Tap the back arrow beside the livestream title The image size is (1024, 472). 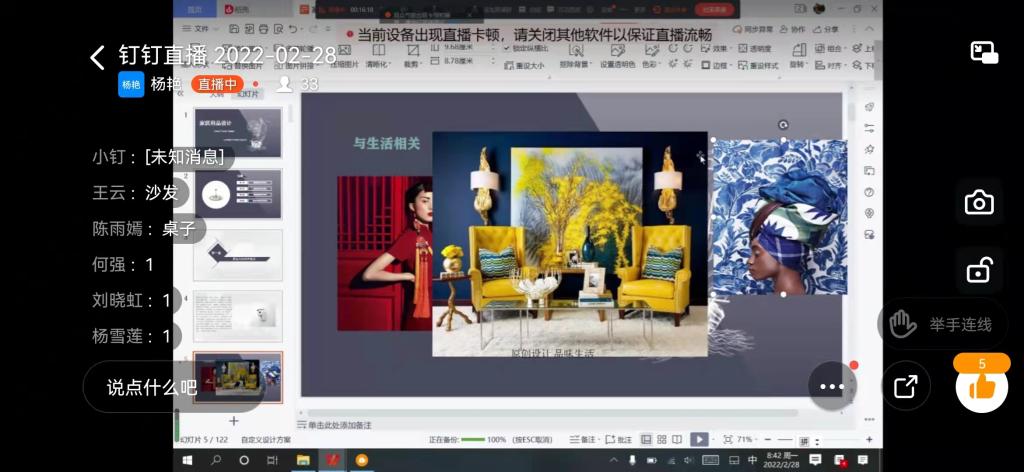pyautogui.click(x=97, y=57)
